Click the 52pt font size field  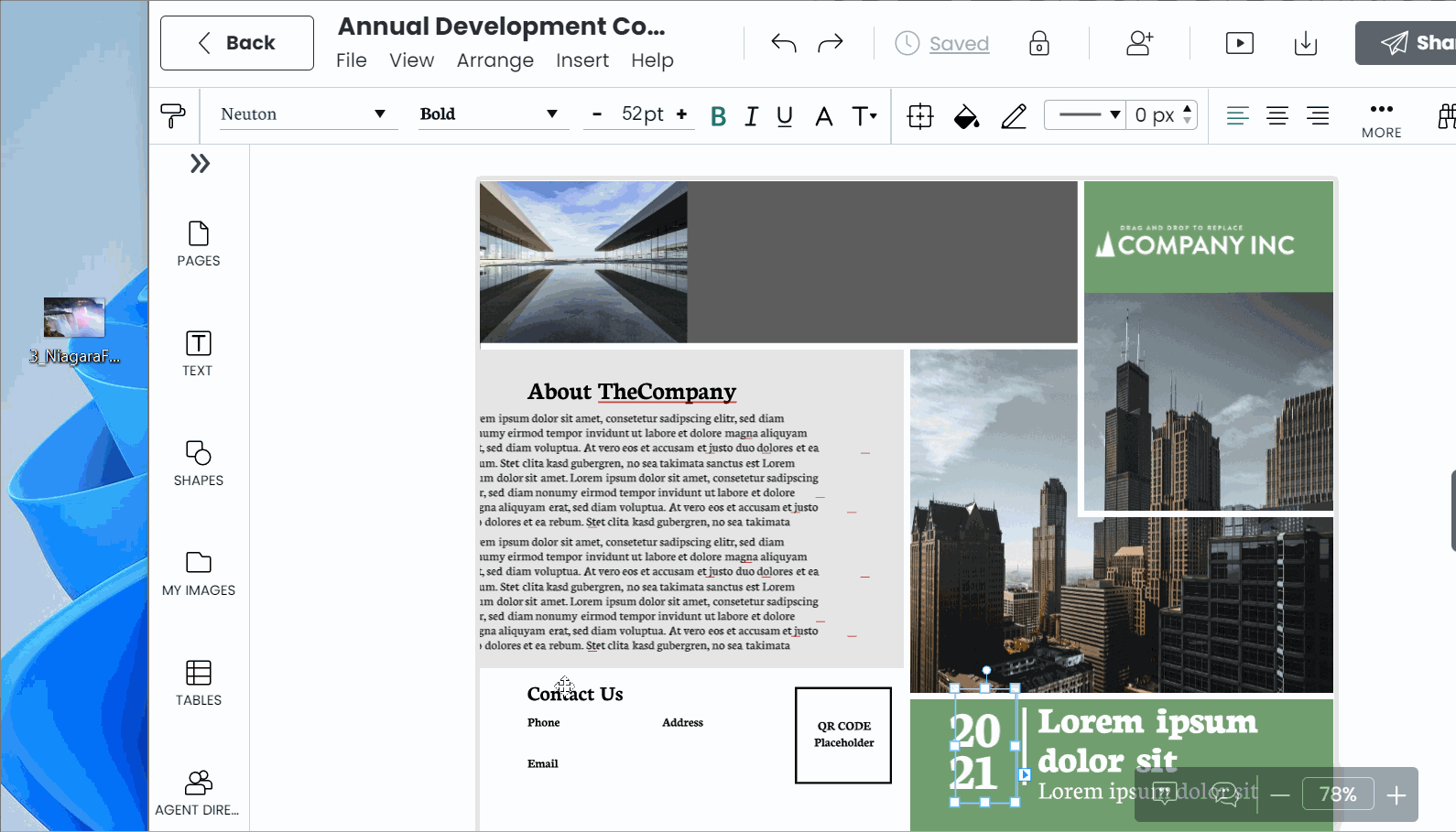(642, 114)
